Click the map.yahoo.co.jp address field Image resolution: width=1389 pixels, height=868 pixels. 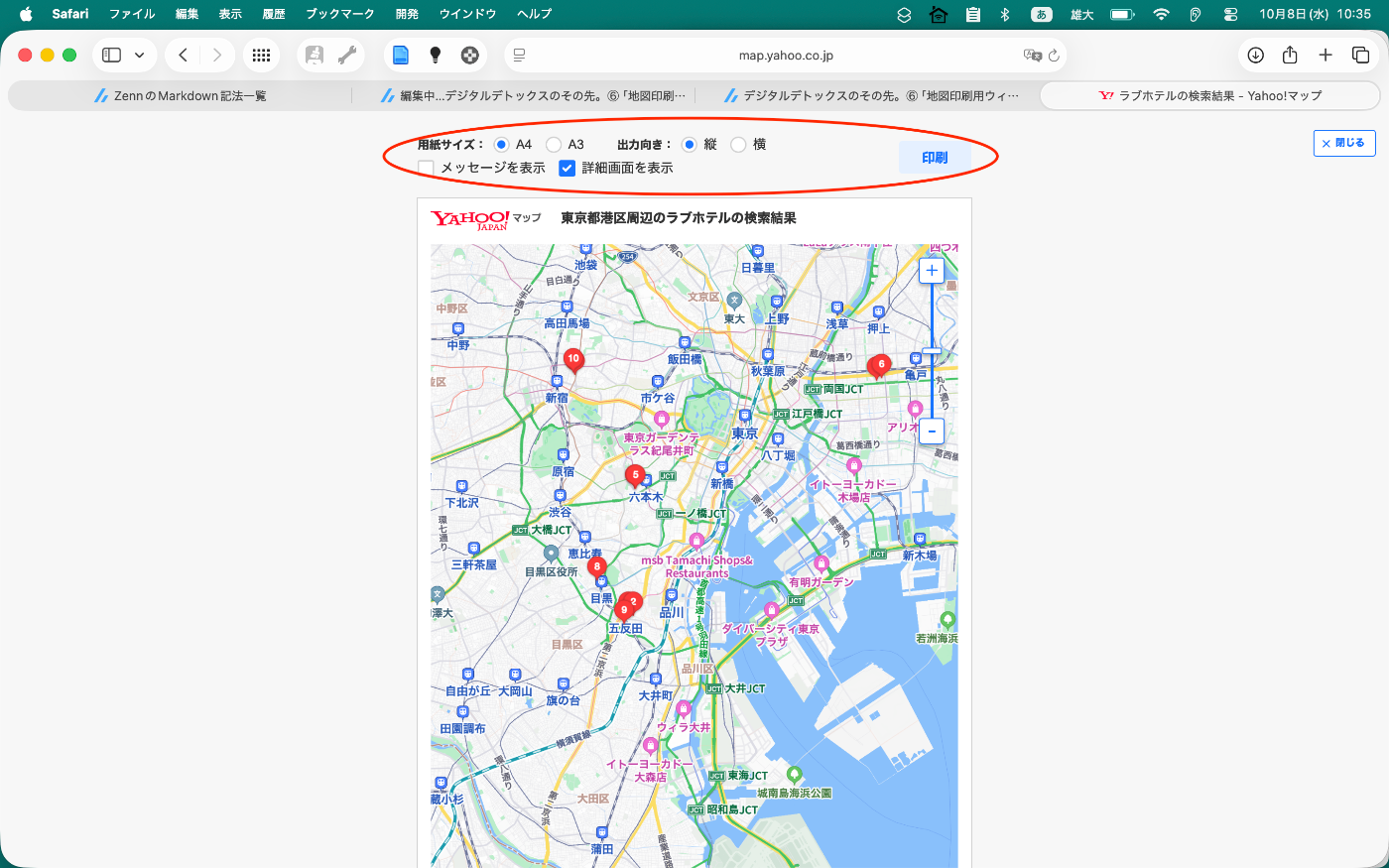tap(786, 56)
